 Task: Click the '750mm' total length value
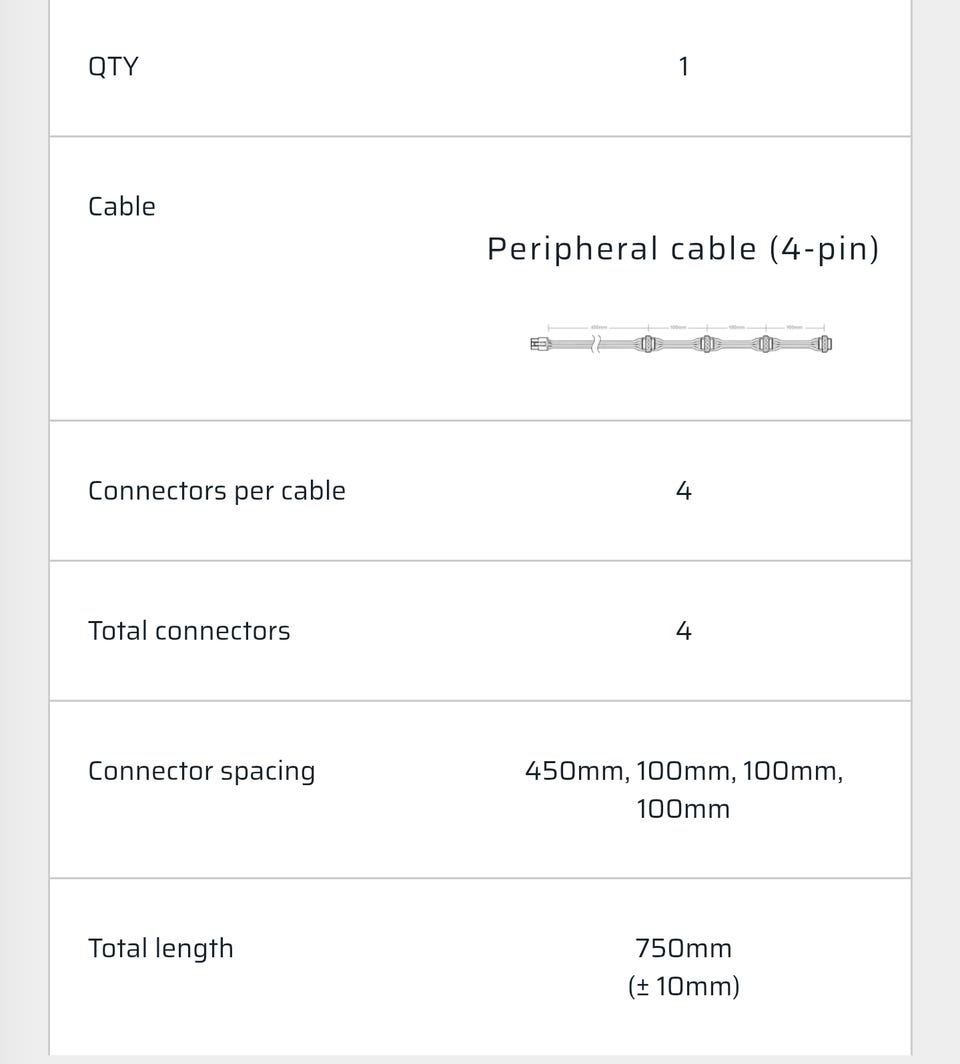pos(683,948)
